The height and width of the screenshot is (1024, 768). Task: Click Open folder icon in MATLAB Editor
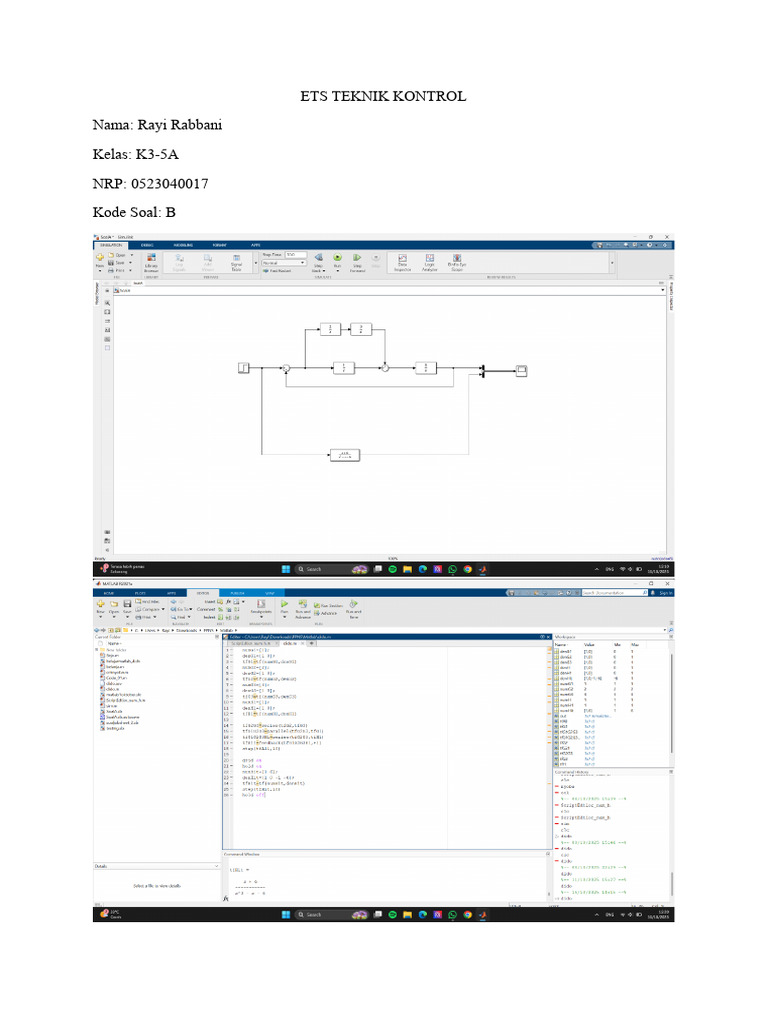point(114,607)
